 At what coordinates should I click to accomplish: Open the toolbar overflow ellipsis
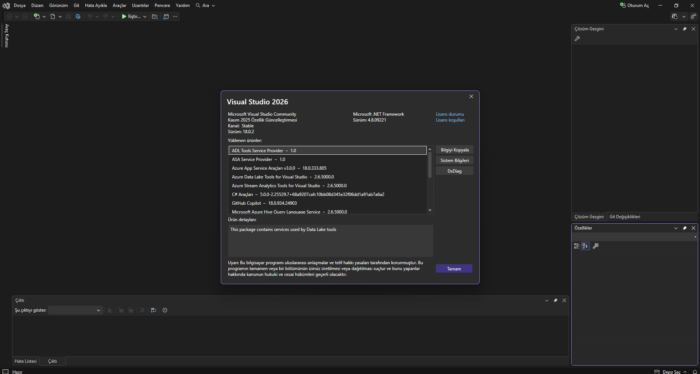(x=175, y=17)
